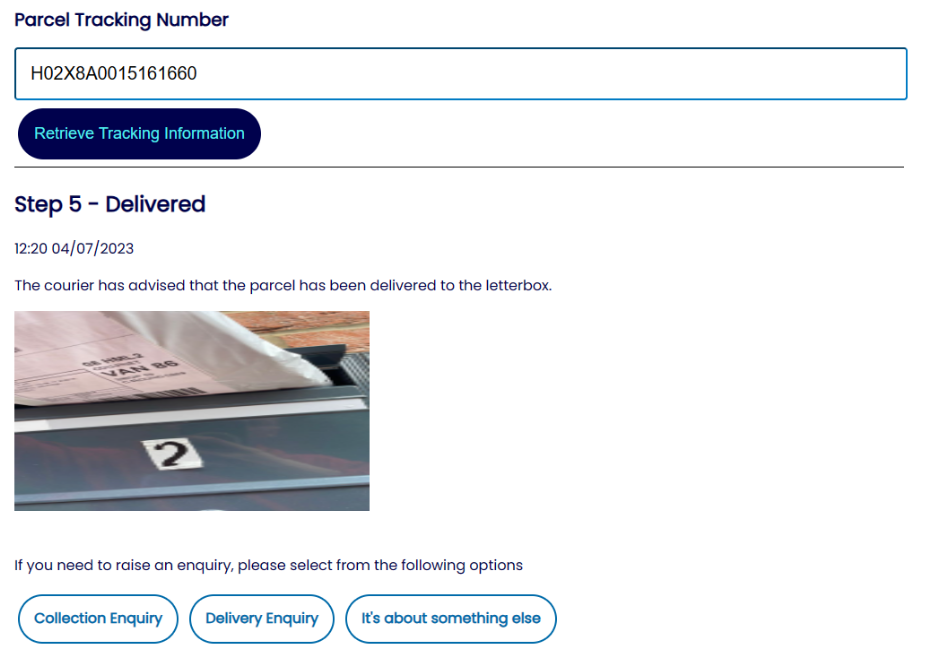Raise a Delivery Enquiry

coord(262,618)
